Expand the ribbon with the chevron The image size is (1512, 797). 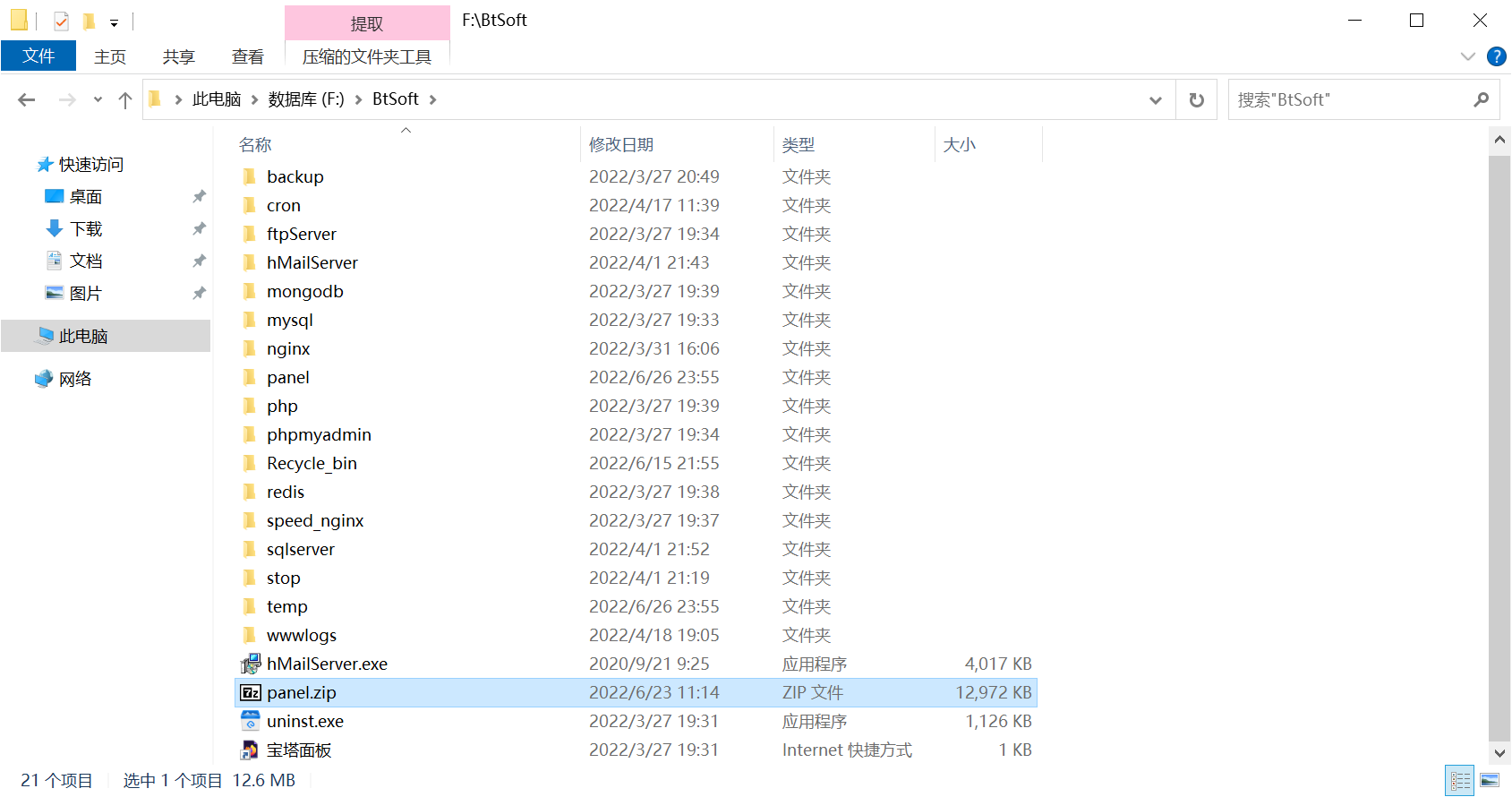pos(1467,56)
